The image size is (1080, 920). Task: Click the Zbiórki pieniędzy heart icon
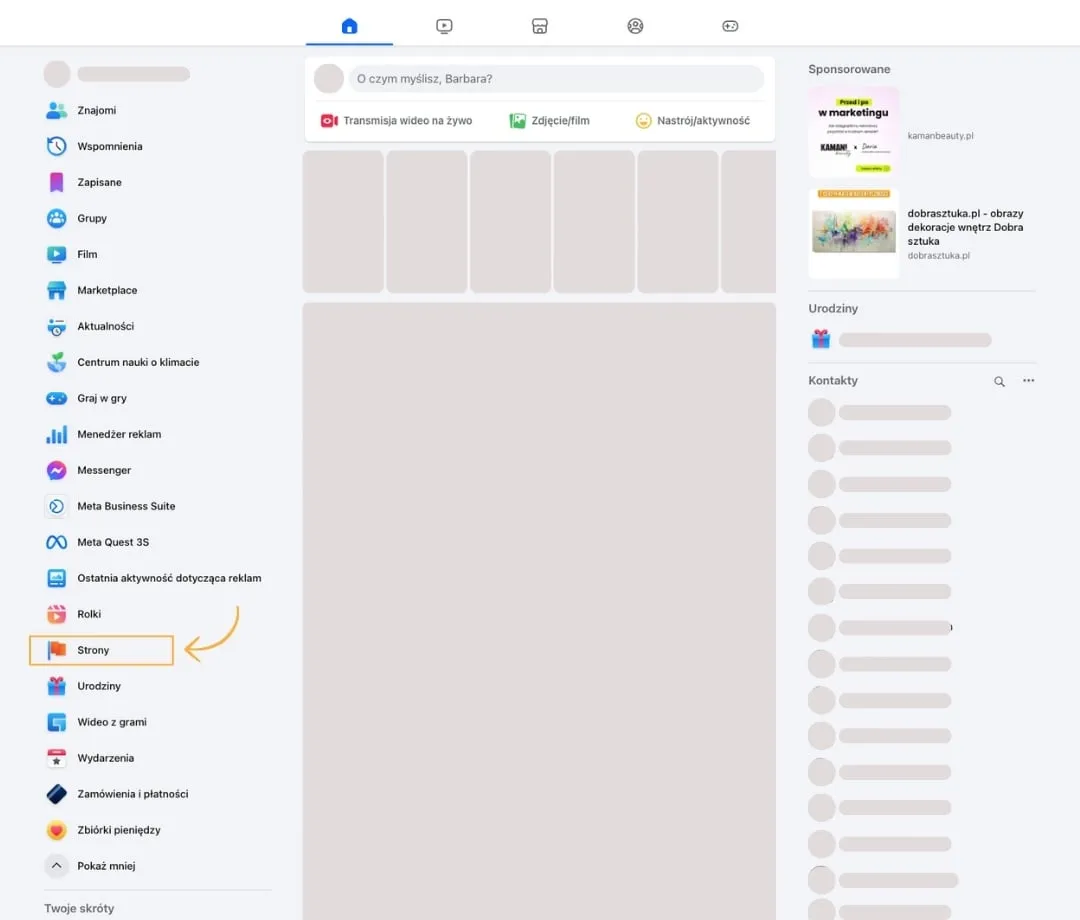(56, 830)
